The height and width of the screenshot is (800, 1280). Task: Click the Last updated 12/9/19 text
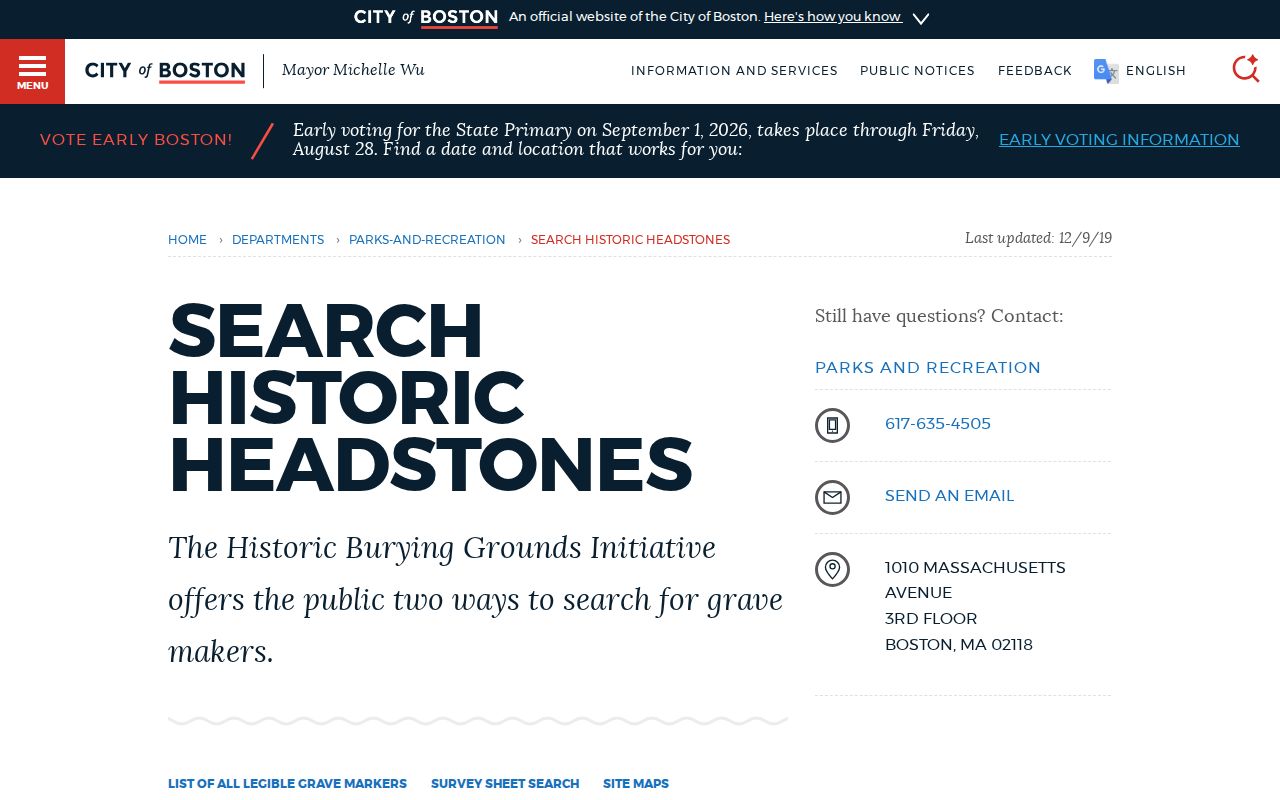1038,238
